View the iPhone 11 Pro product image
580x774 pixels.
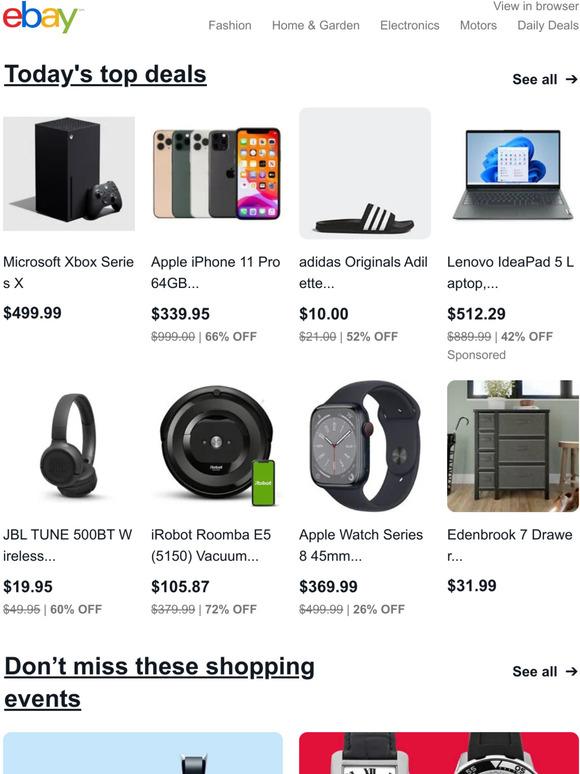(x=217, y=173)
